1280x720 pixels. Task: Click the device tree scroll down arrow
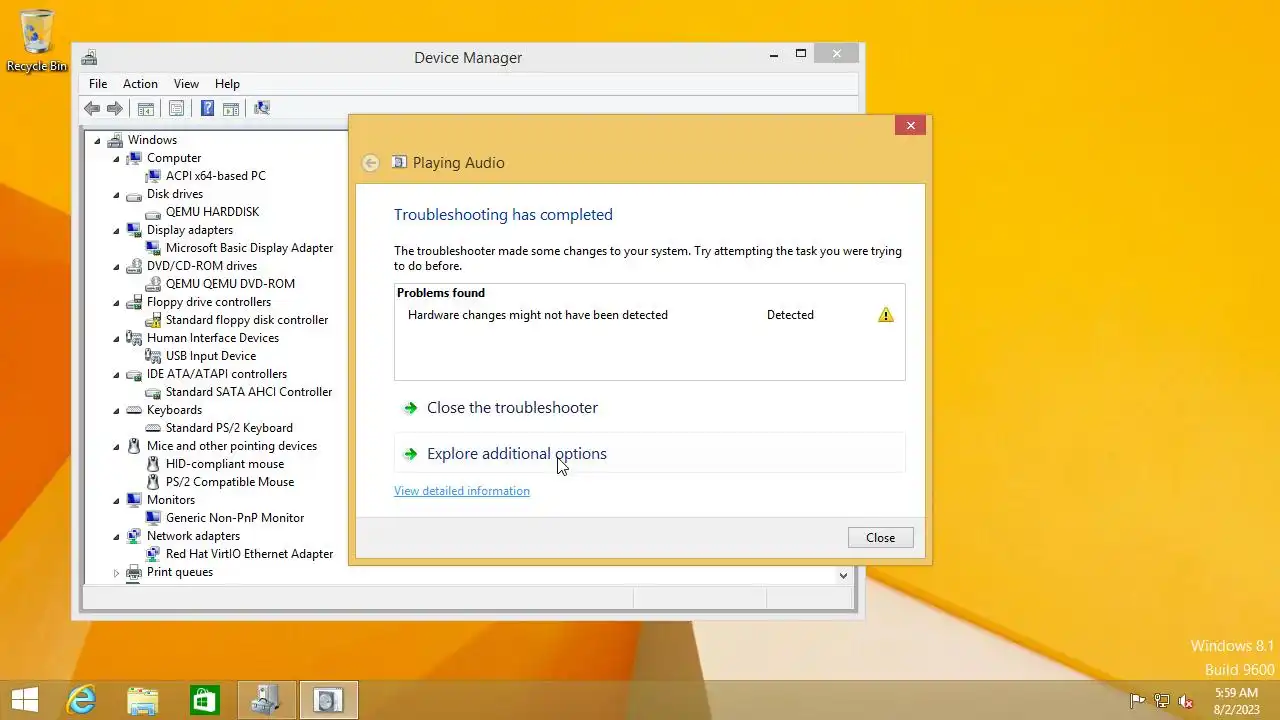click(843, 575)
